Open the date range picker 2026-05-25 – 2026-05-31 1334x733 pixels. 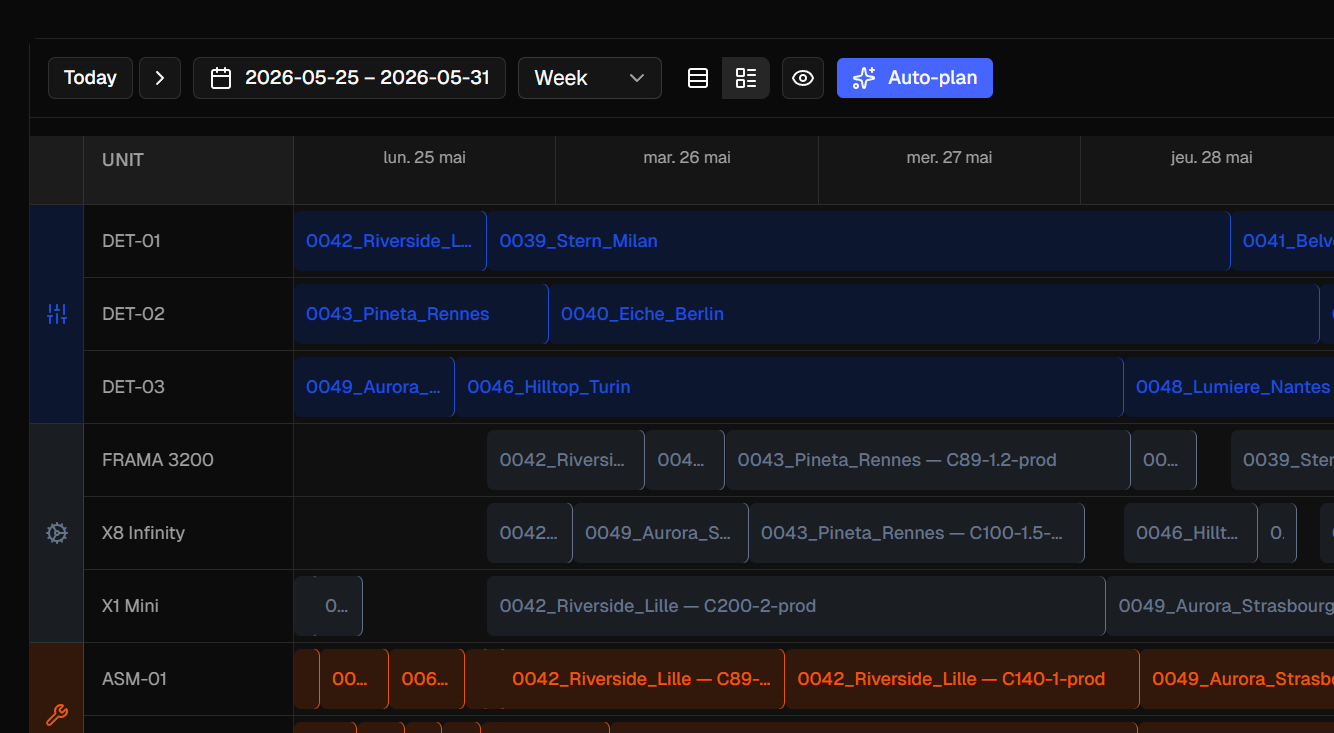tap(349, 78)
